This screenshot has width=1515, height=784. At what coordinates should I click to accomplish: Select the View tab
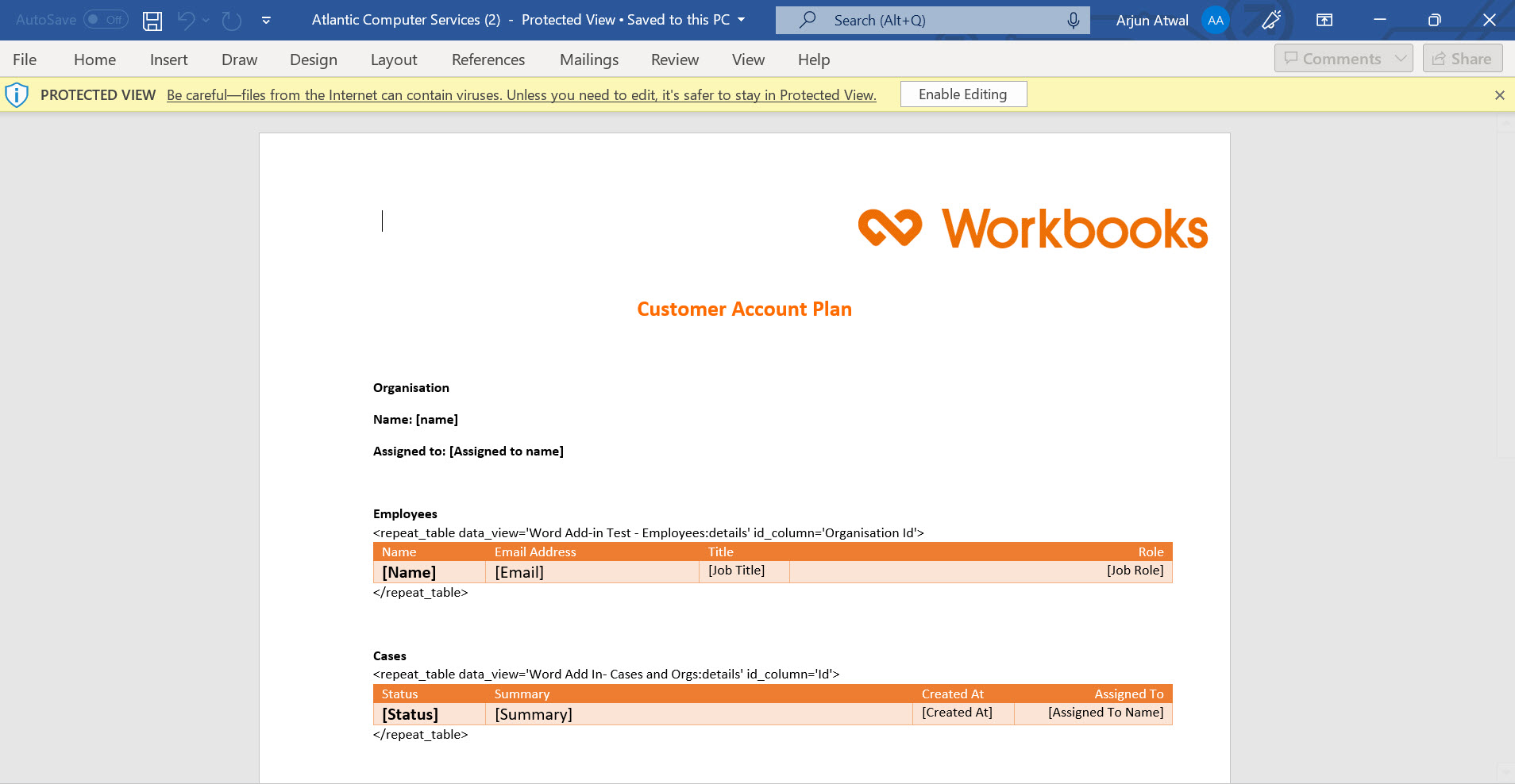pyautogui.click(x=748, y=60)
